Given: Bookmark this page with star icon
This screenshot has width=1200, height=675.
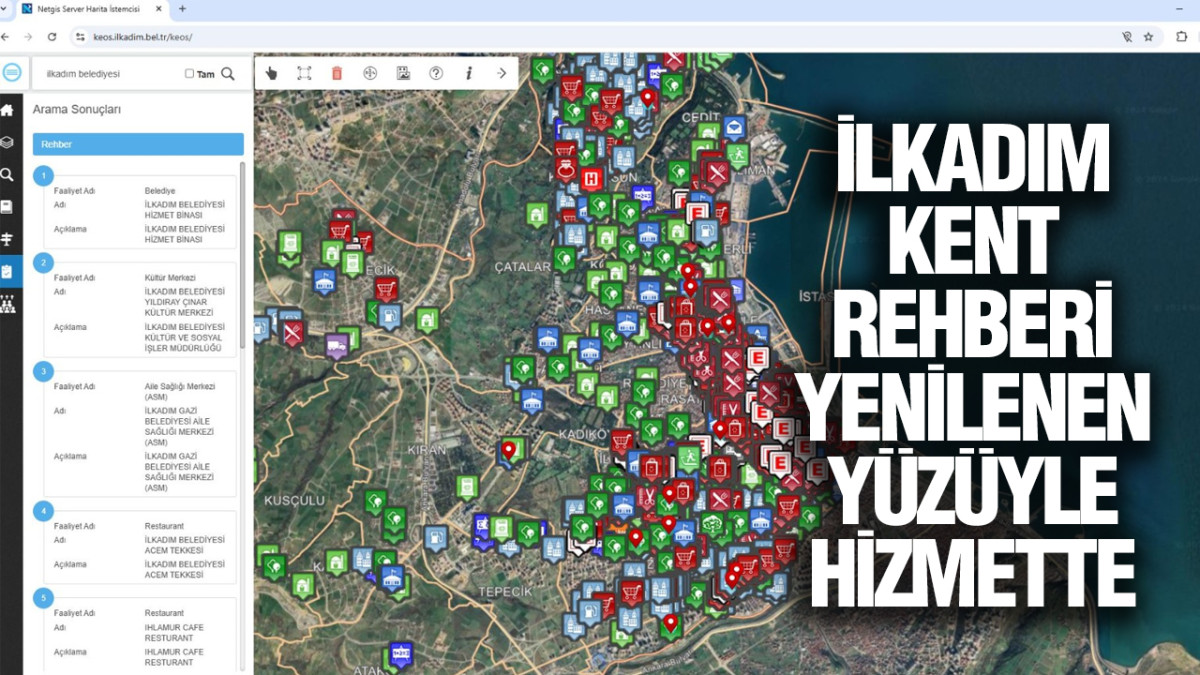Looking at the screenshot, I should 1148,36.
